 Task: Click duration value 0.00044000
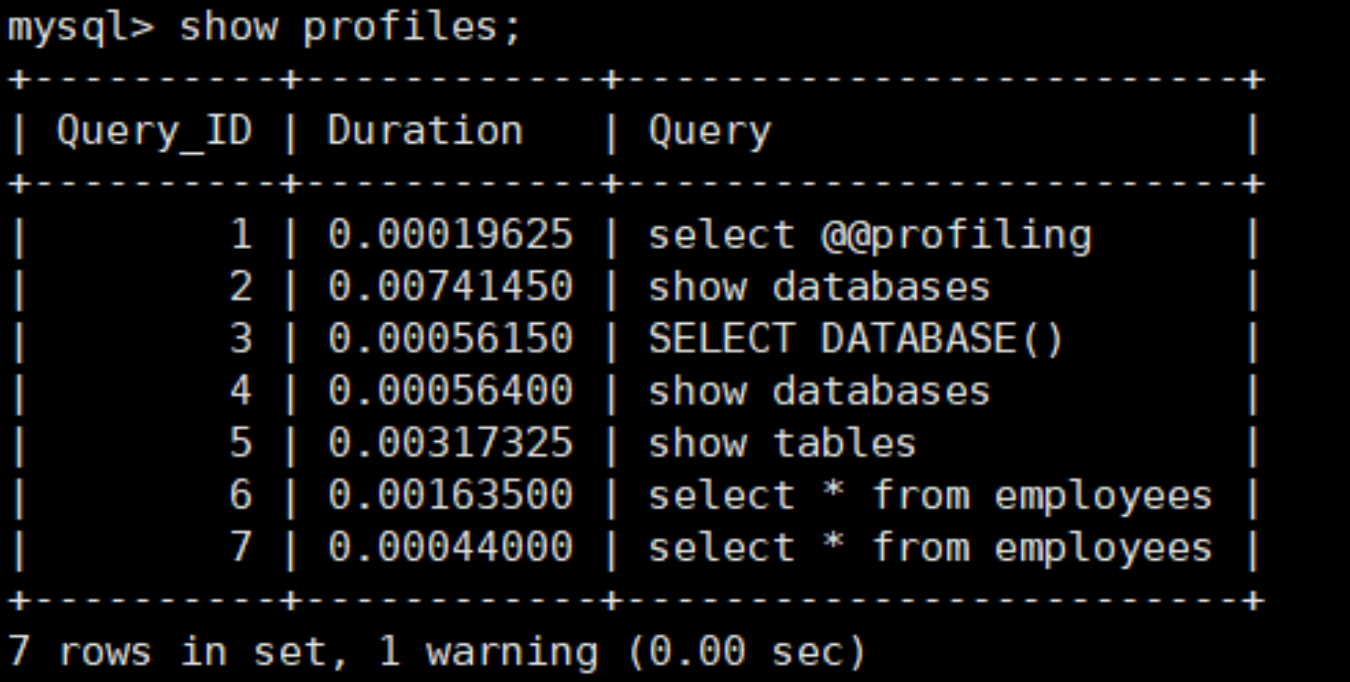coord(450,547)
